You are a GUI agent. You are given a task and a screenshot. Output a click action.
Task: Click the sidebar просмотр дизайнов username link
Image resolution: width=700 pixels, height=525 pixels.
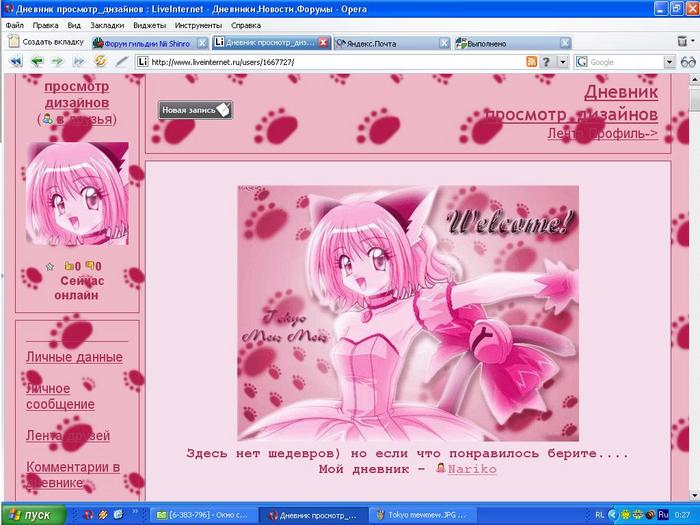pos(76,94)
